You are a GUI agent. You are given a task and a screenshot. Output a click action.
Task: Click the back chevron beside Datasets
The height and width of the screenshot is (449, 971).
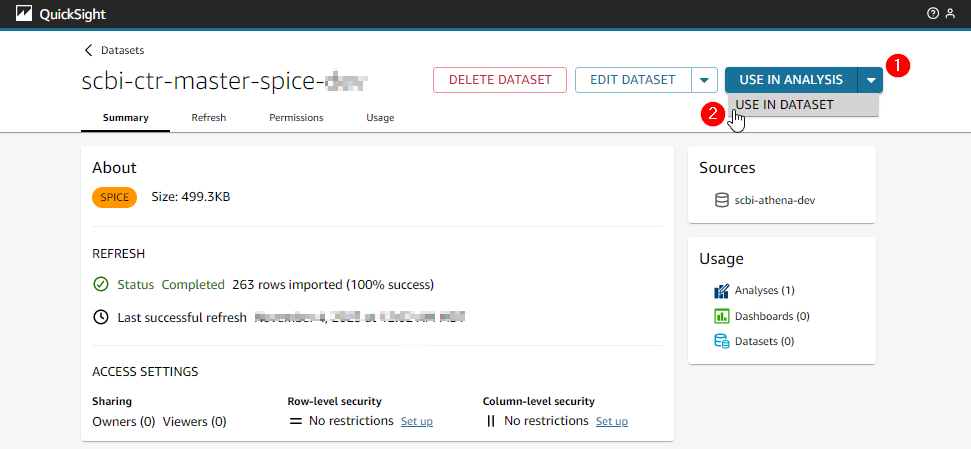(x=89, y=50)
